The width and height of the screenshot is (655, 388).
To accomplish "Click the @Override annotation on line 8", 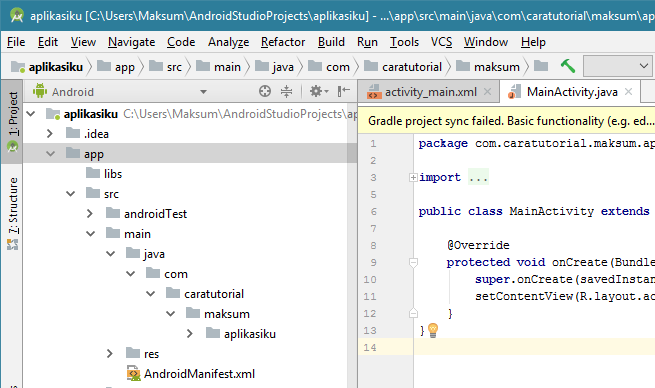I will 478,245.
